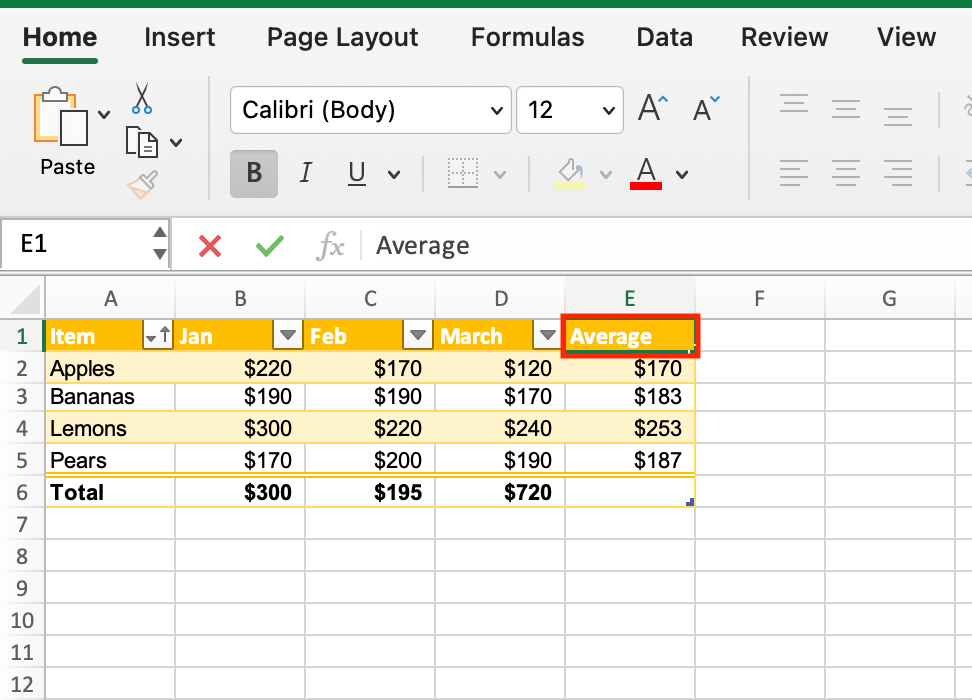The height and width of the screenshot is (700, 972).
Task: Cancel the formula entry with the red X
Action: 209,245
